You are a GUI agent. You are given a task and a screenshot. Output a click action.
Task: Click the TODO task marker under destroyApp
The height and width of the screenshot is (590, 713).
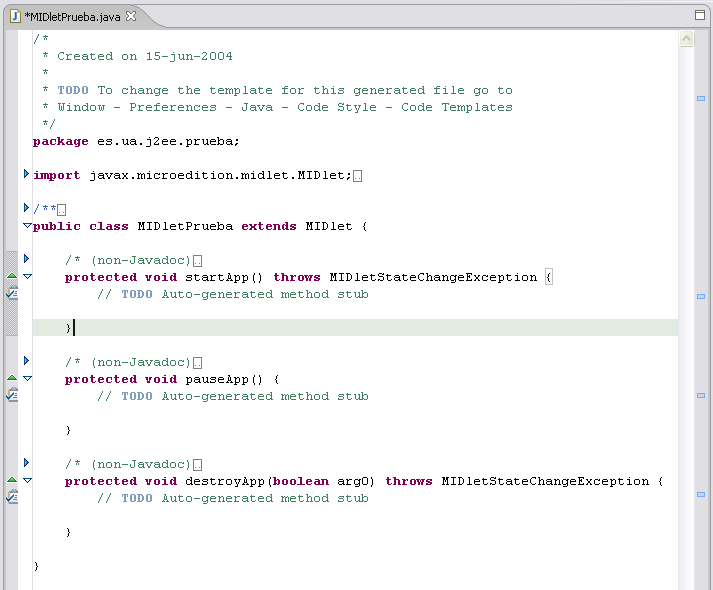[12, 497]
